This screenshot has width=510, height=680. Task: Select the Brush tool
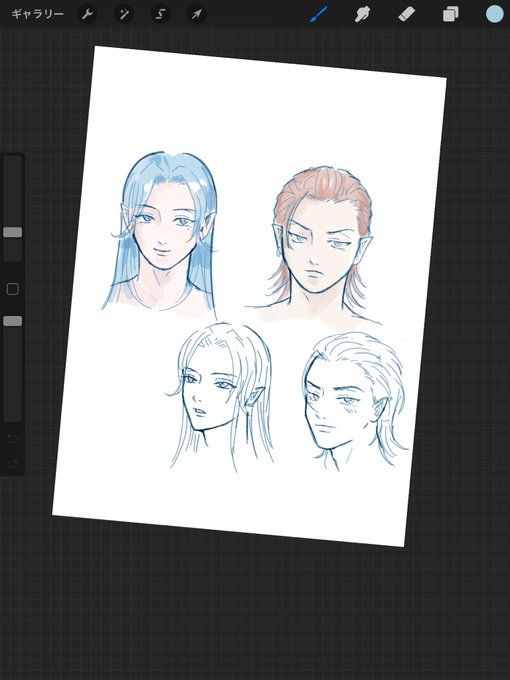(x=318, y=15)
